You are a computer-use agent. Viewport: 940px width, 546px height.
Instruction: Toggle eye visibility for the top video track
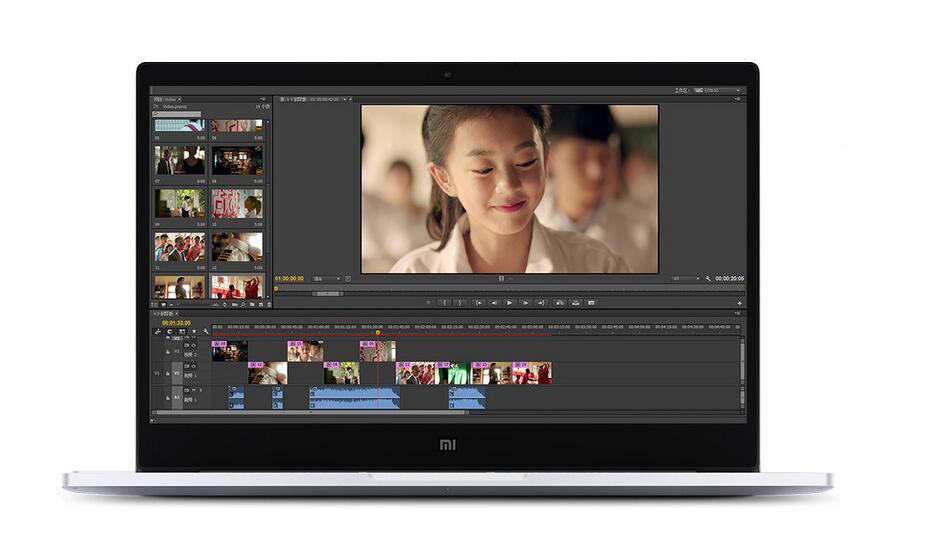tap(194, 346)
